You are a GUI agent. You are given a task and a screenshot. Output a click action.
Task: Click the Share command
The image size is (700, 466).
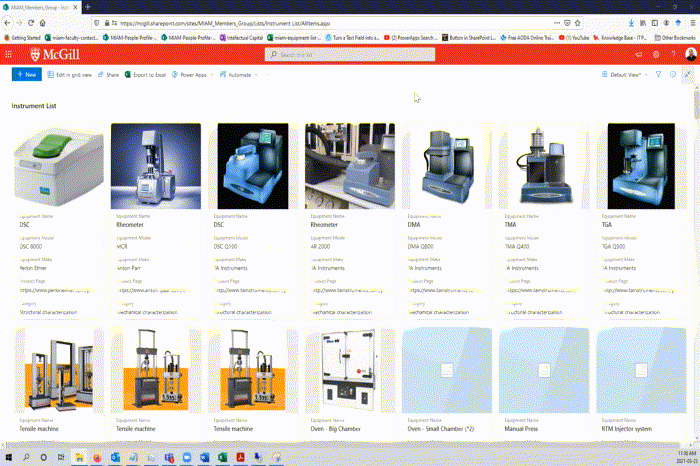[x=108, y=75]
